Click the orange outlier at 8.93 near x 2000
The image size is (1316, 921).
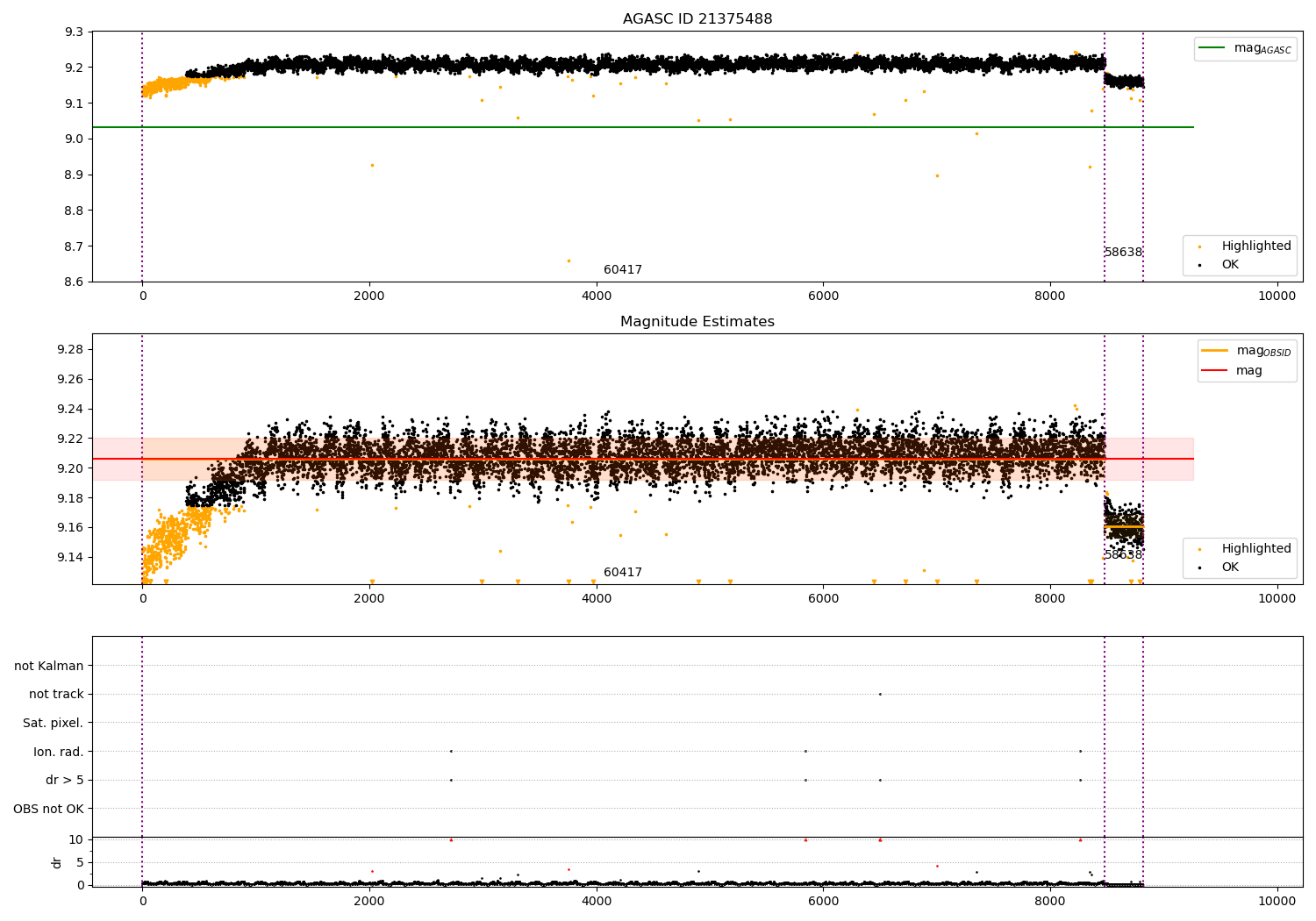(x=372, y=165)
